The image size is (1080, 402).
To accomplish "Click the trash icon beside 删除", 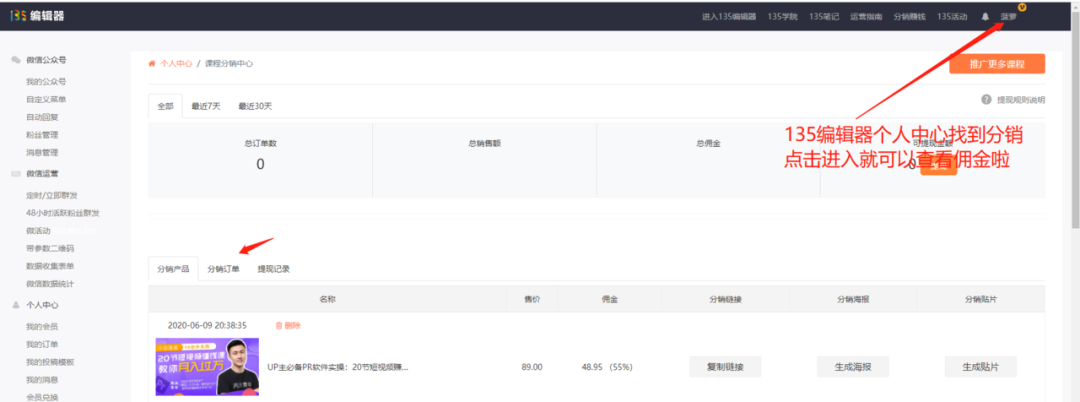I will coord(279,325).
